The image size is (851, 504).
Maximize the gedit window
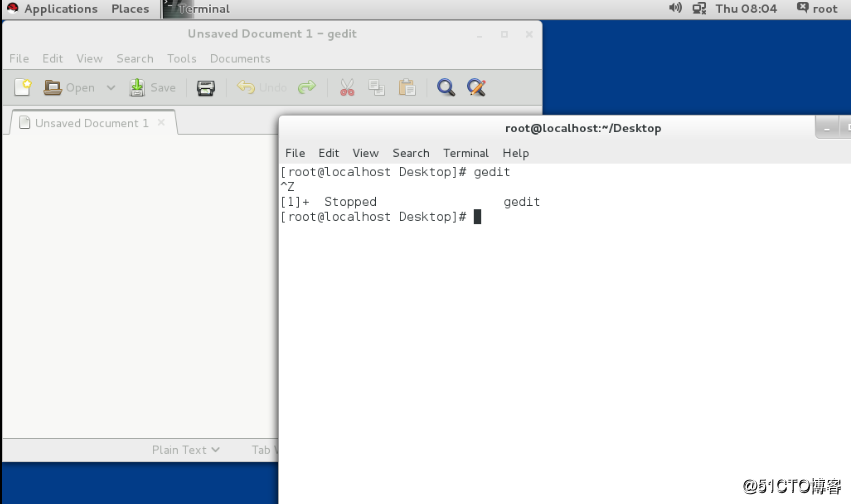504,34
